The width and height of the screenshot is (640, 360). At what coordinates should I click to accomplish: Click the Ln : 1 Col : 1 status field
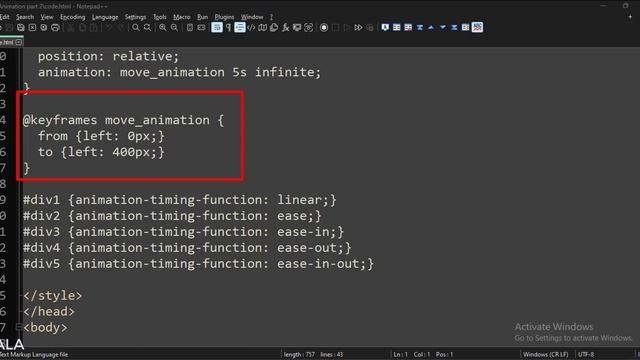423,354
